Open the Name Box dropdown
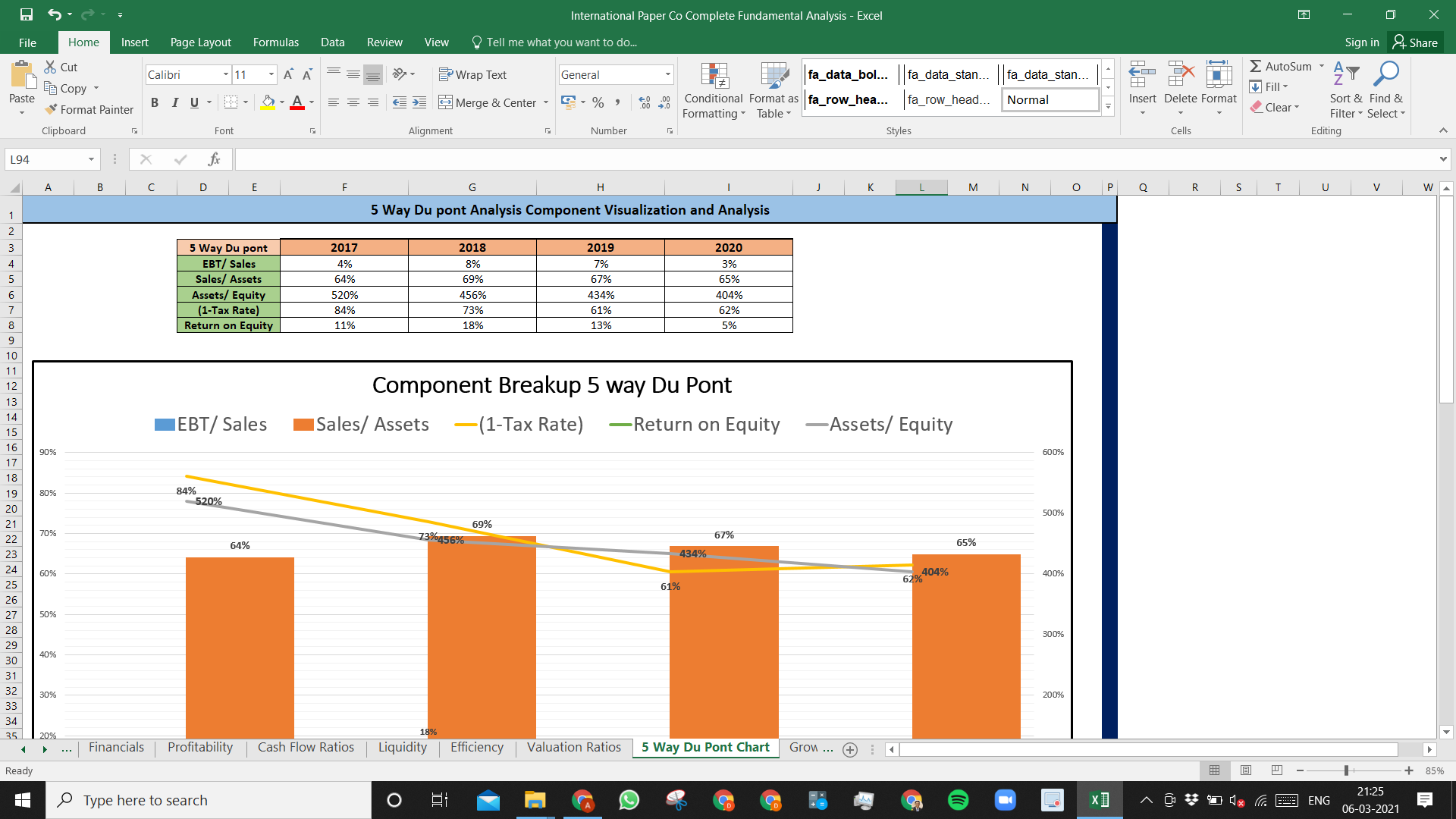The image size is (1456, 819). coord(91,159)
